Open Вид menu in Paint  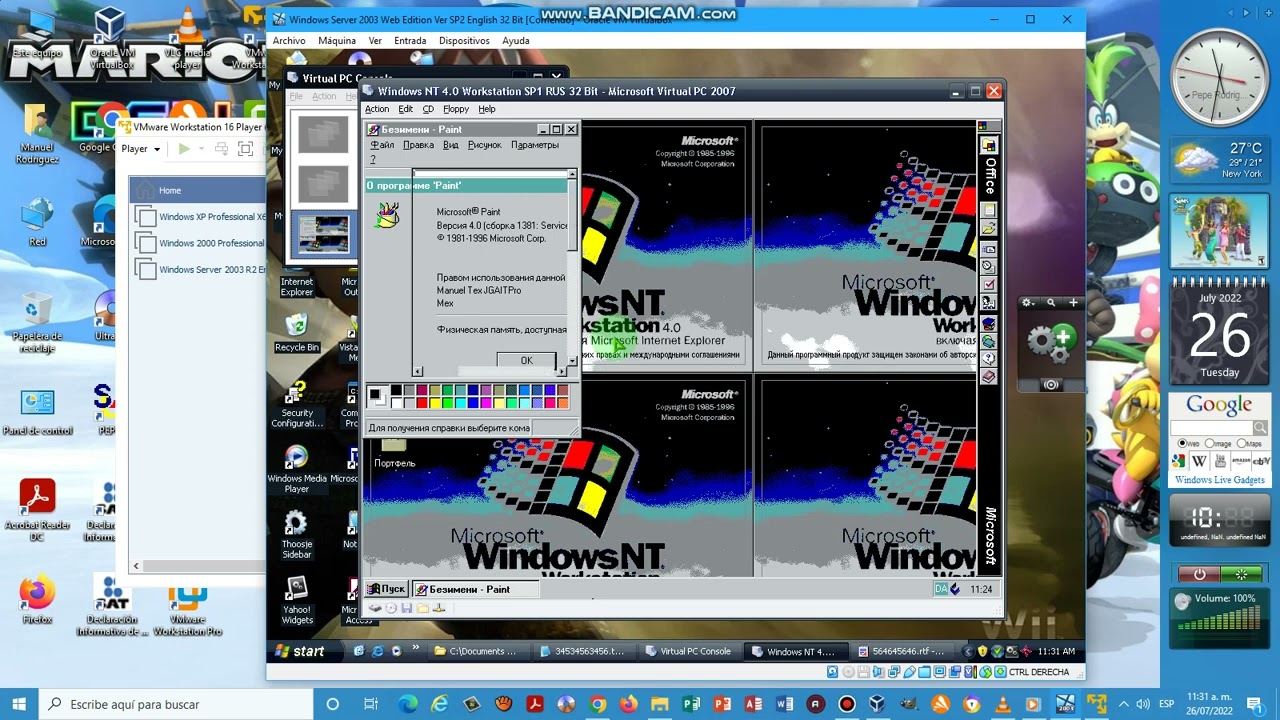click(451, 145)
